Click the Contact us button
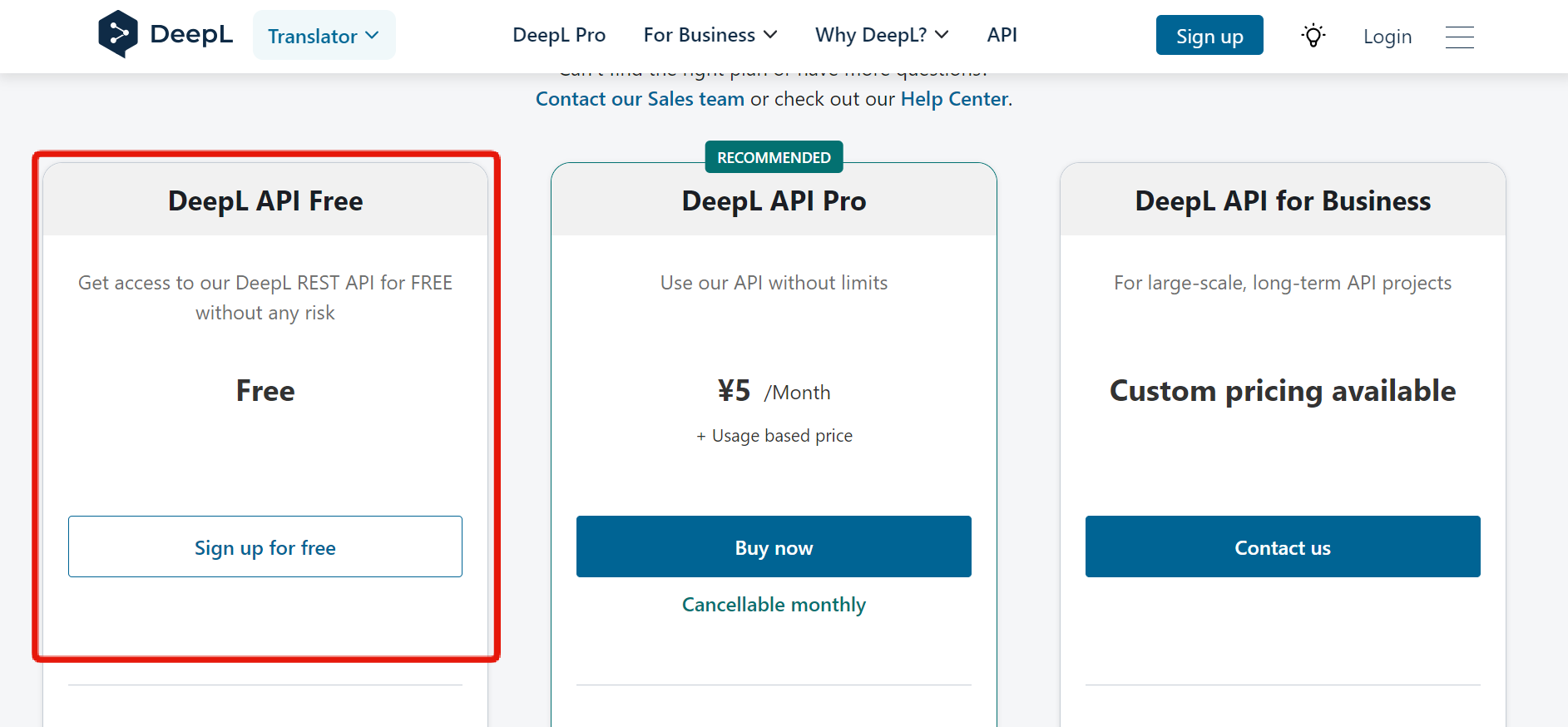This screenshot has height=727, width=1568. tap(1282, 547)
